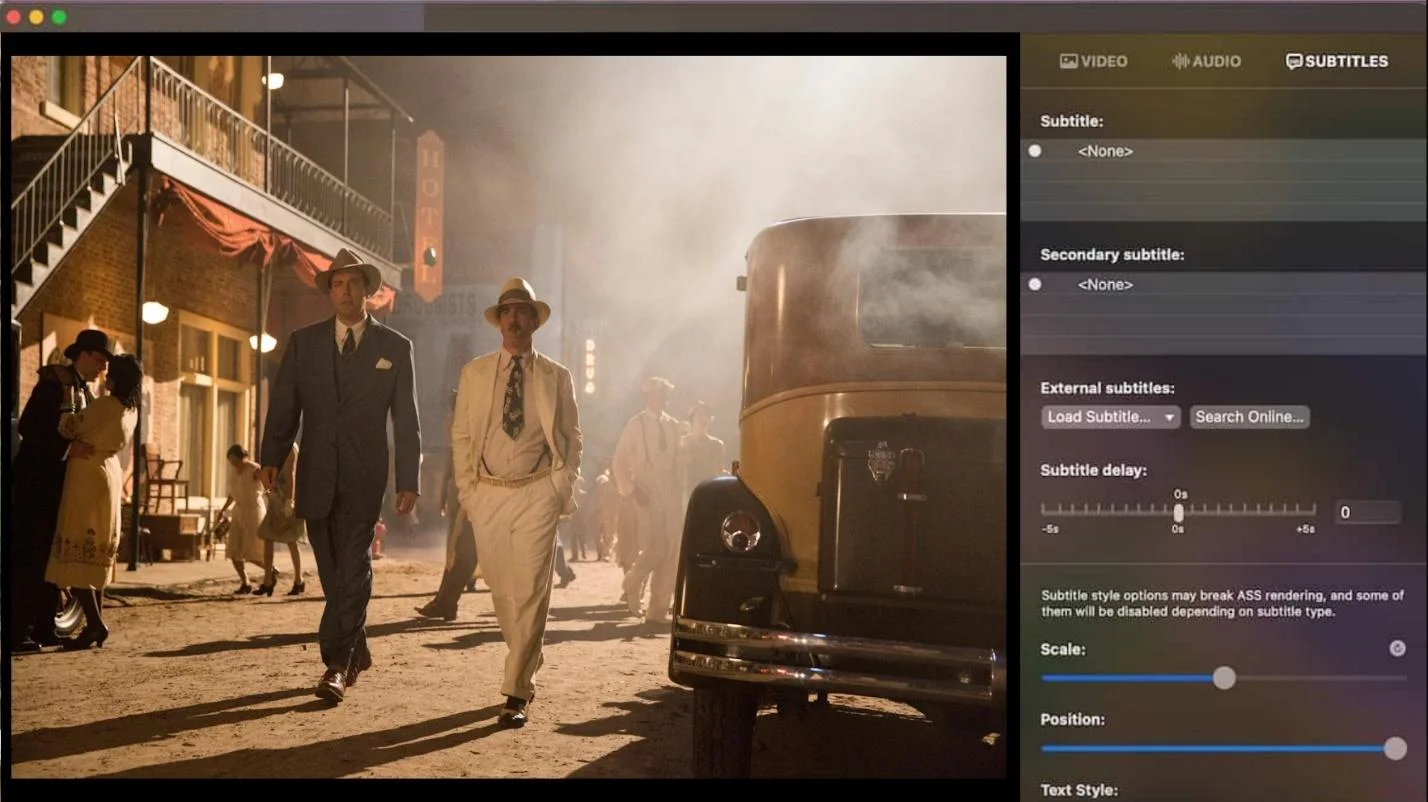Screen dimensions: 1428x802
Task: Switch to the VIDEO tab
Action: click(x=1093, y=61)
